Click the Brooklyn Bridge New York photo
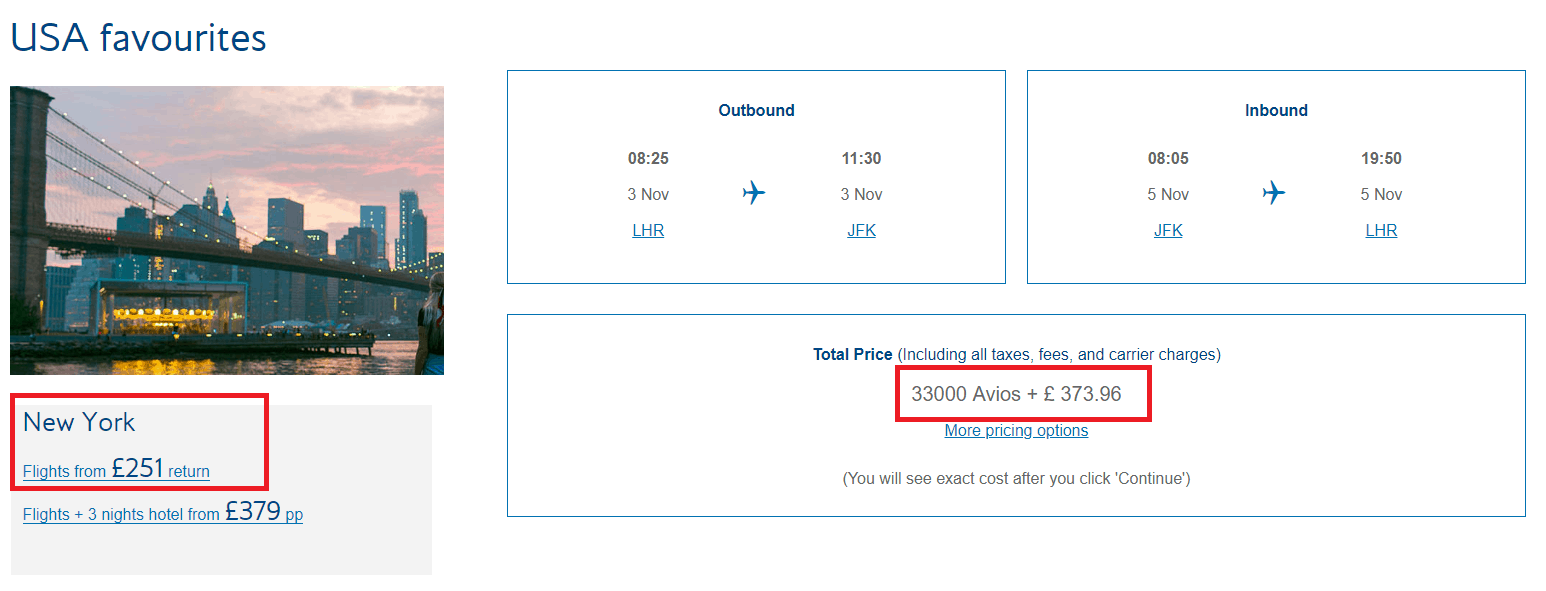This screenshot has height=591, width=1546. pyautogui.click(x=226, y=229)
